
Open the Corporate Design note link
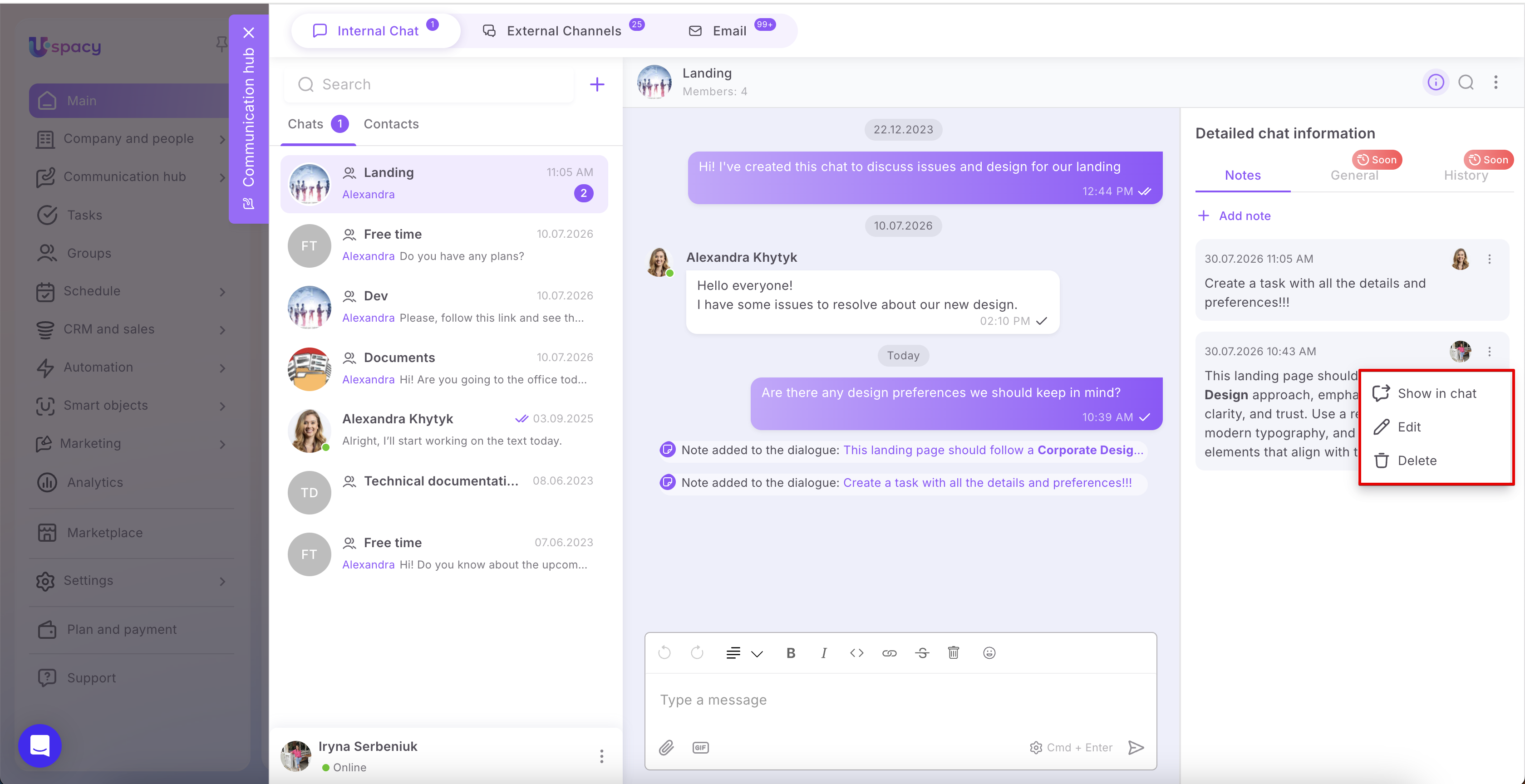(993, 450)
